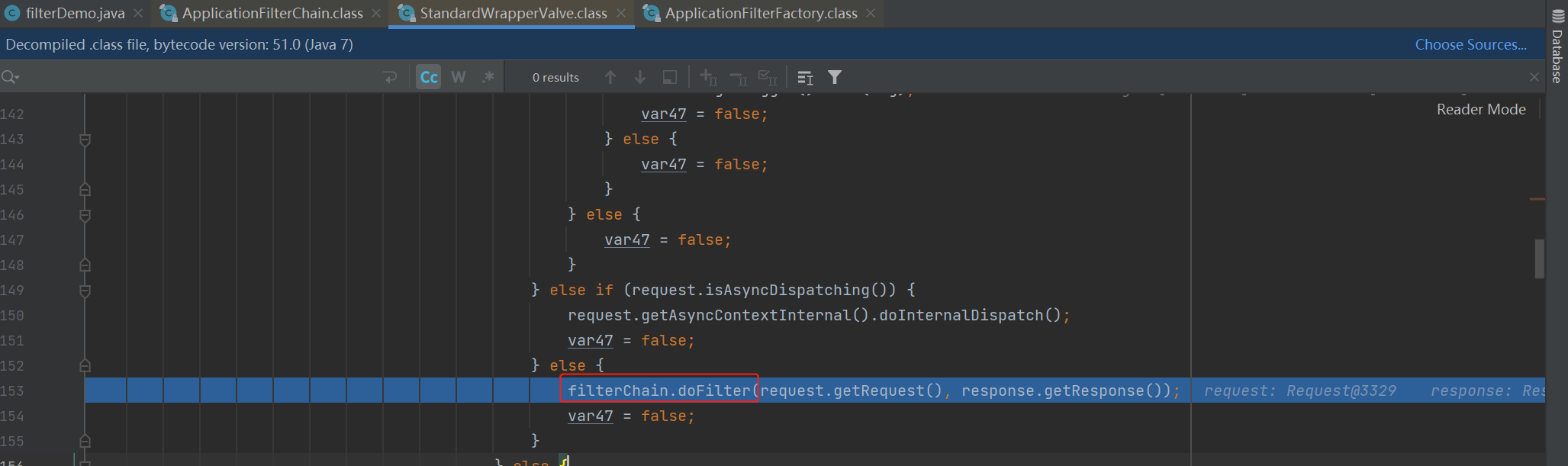
Task: Click inline debug value request: Request@3329
Action: (1300, 390)
